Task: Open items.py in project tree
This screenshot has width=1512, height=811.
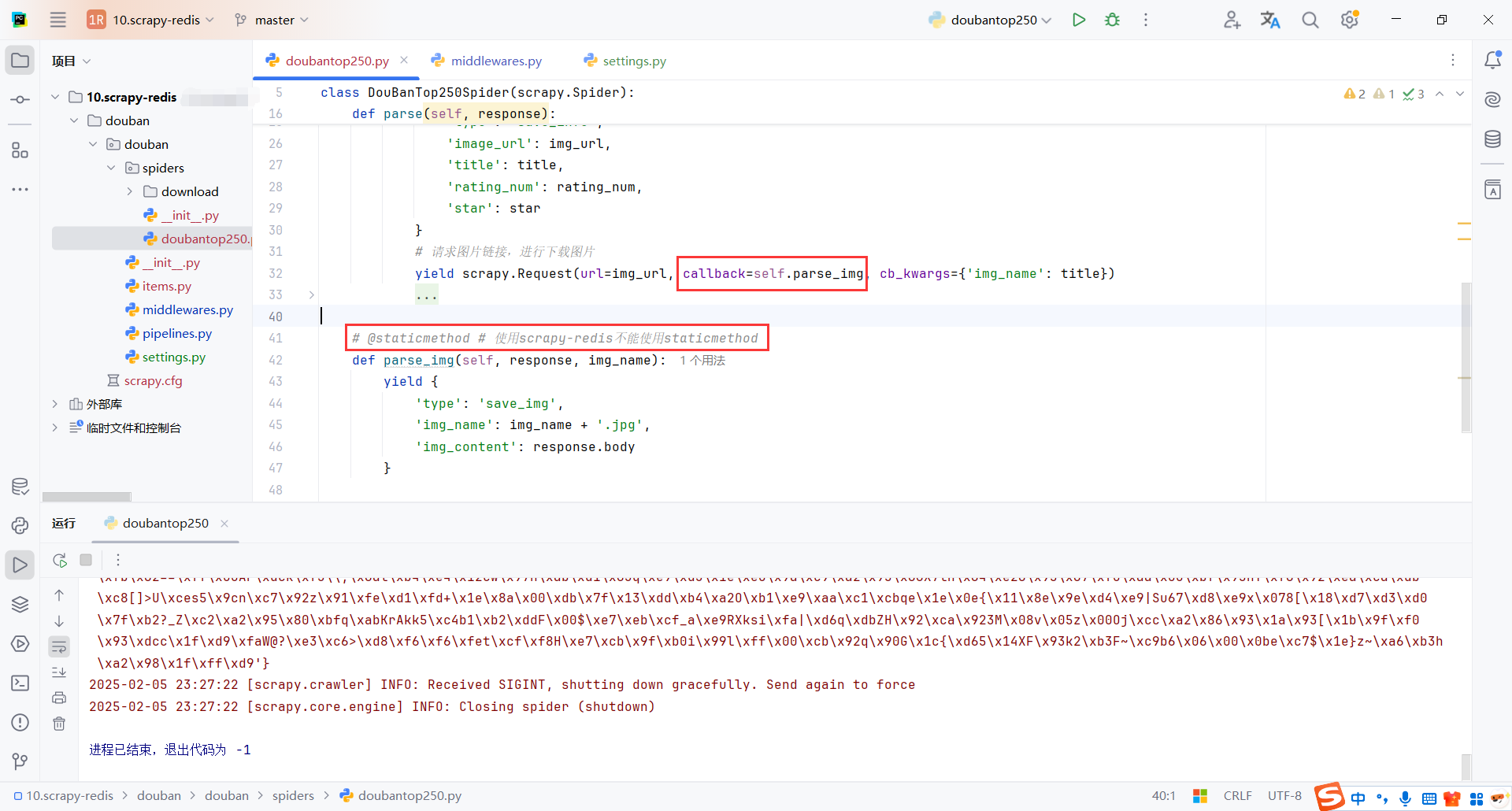Action: coord(166,286)
